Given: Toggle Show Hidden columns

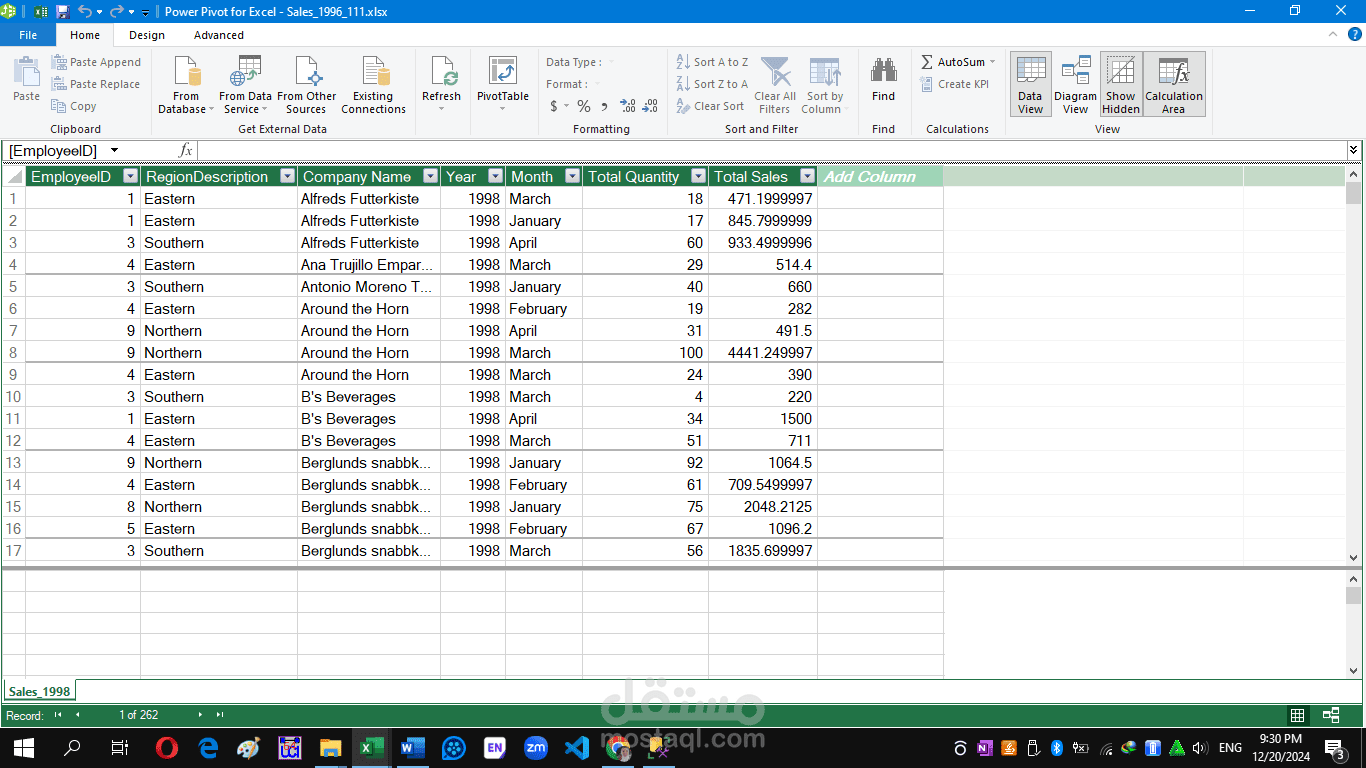Looking at the screenshot, I should tap(1121, 85).
